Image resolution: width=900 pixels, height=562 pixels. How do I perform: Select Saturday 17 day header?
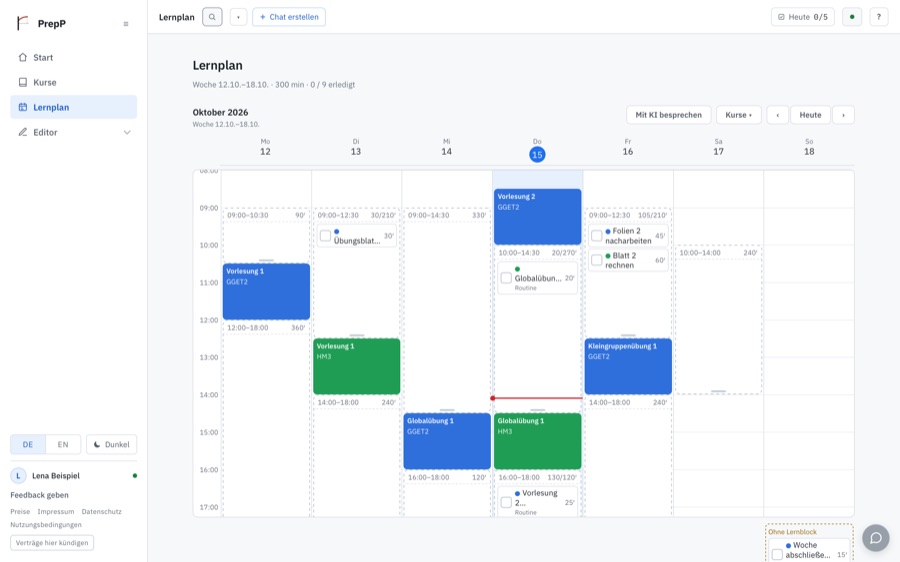(718, 148)
